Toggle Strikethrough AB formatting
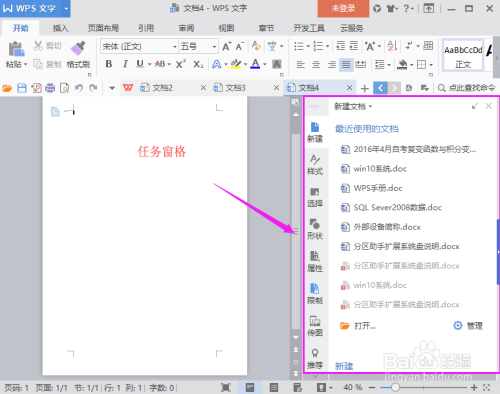Viewport: 500px width, 394px height. [x=160, y=64]
